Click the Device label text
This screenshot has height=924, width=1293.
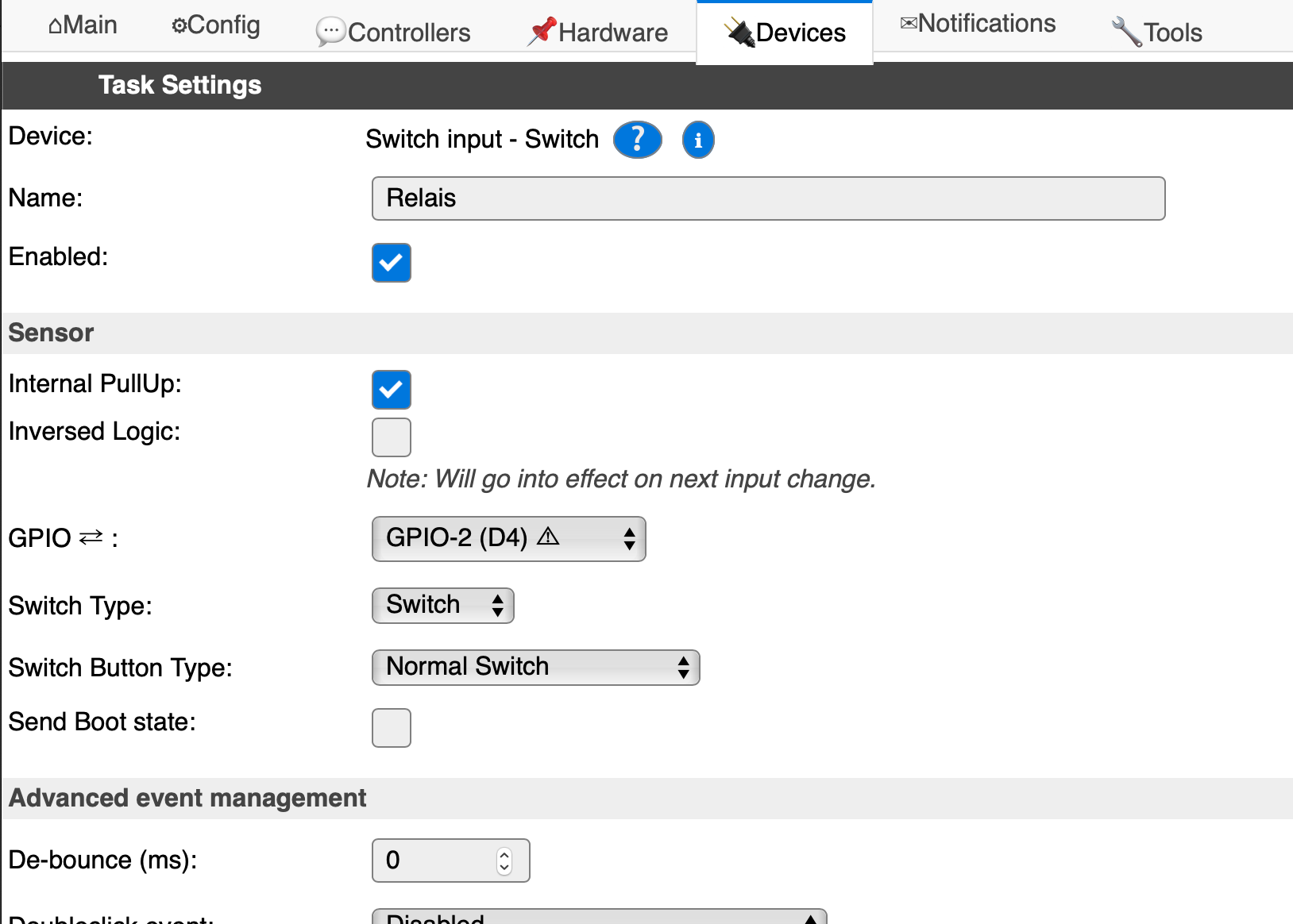point(51,136)
